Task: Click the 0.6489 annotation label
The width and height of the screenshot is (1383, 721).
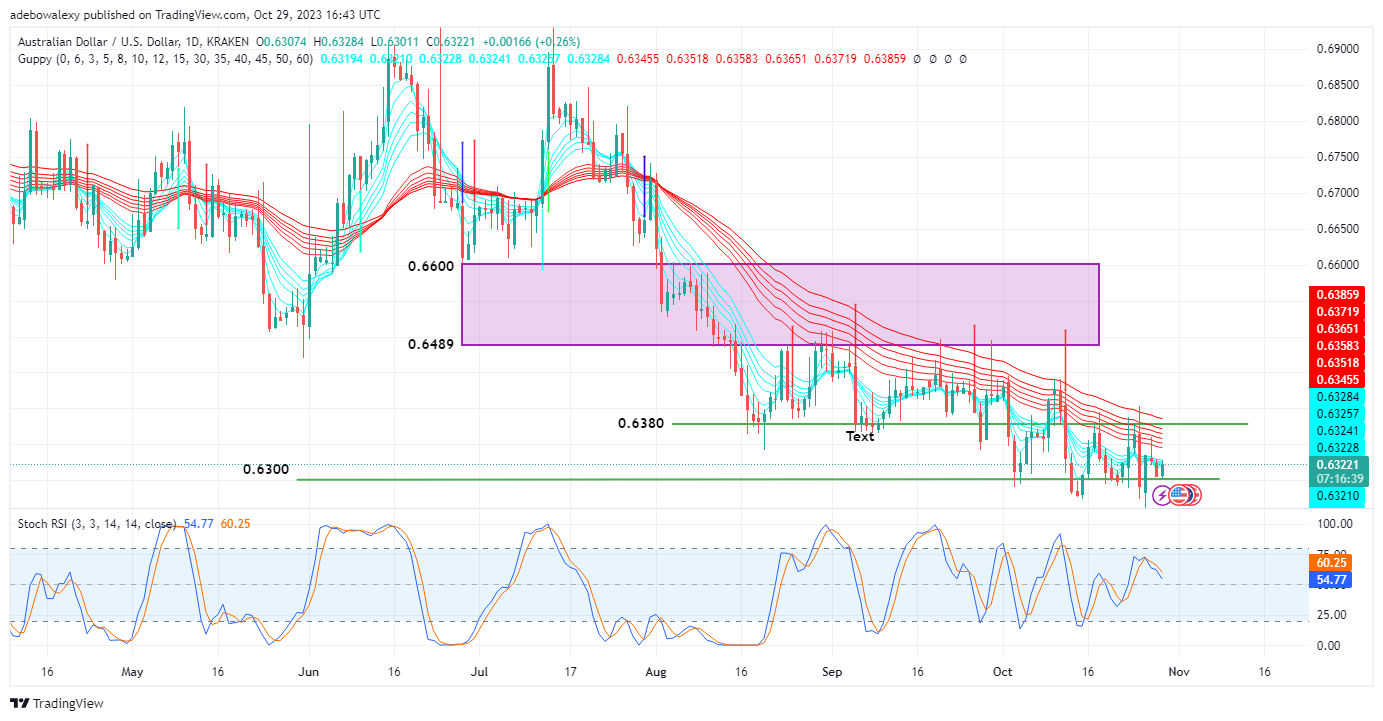Action: [x=431, y=344]
